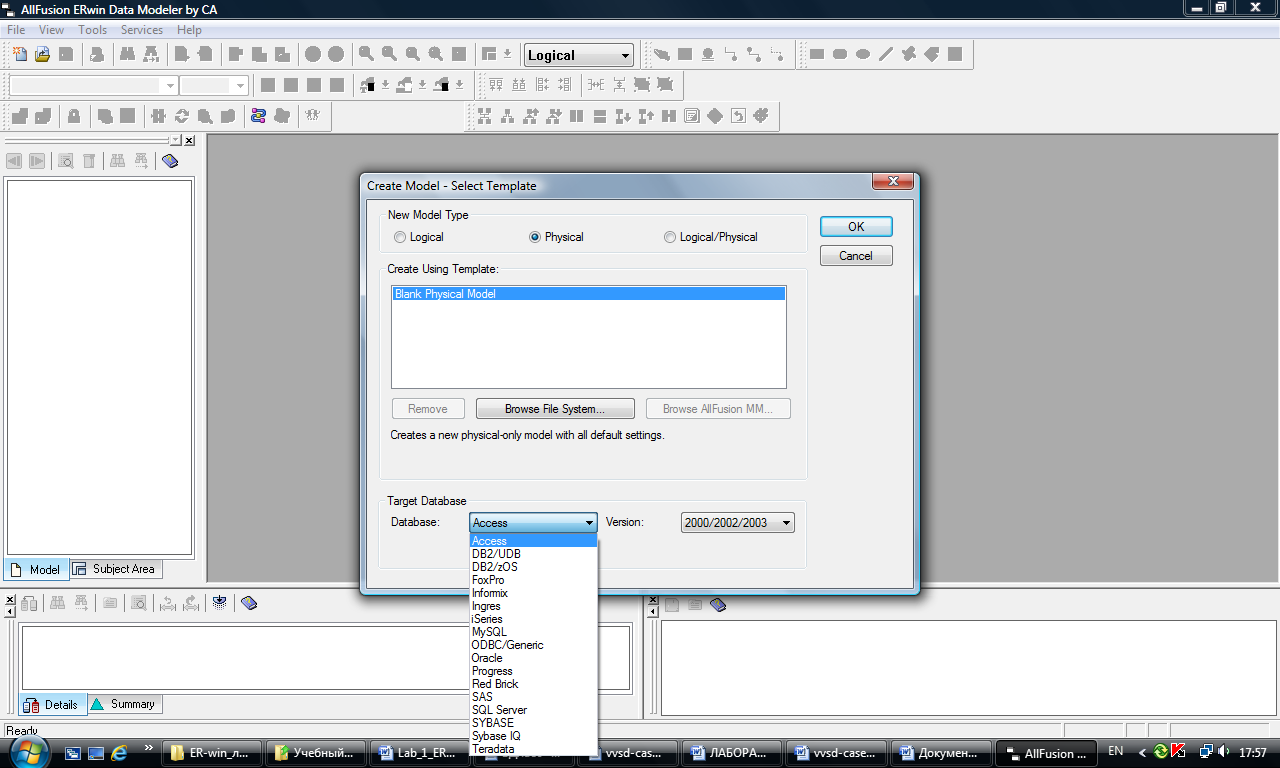
Task: Select the line drawing tool
Action: click(886, 54)
